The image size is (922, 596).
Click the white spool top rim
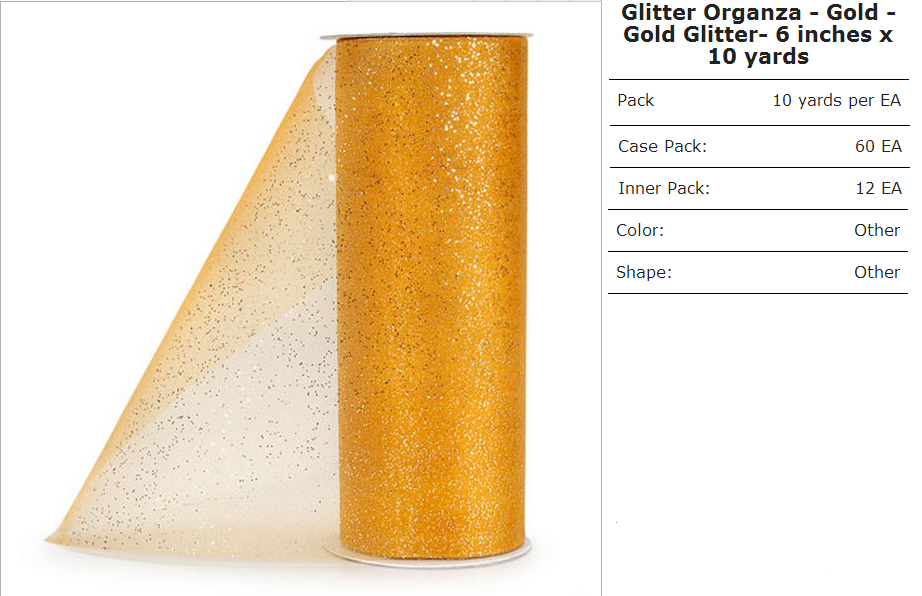point(426,36)
